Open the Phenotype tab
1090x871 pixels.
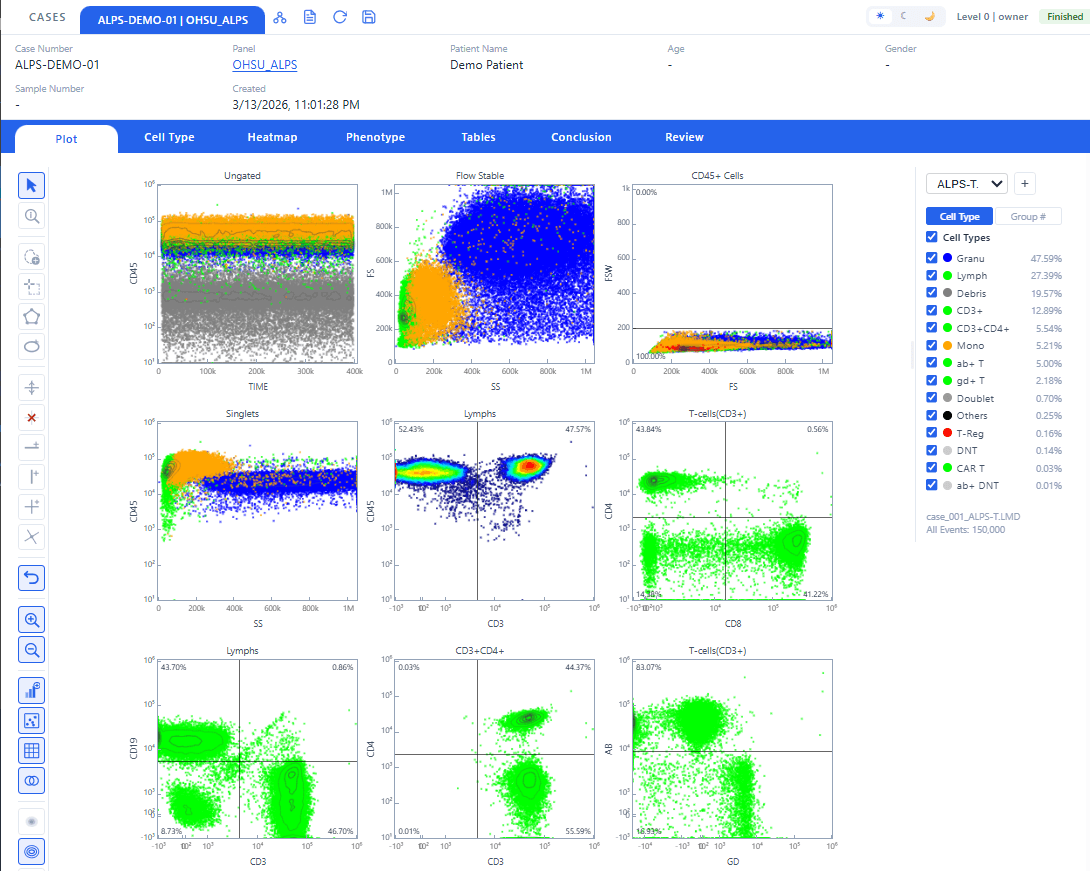[x=375, y=138]
